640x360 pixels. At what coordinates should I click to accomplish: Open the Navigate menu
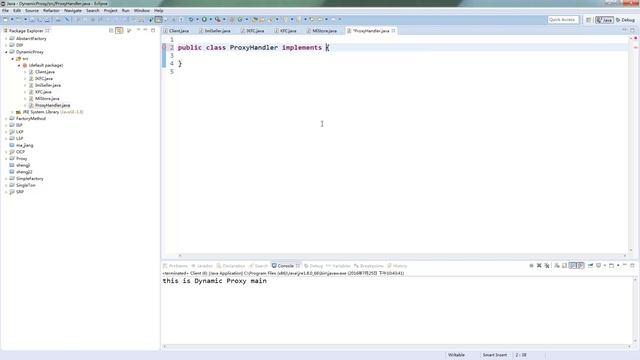(73, 11)
